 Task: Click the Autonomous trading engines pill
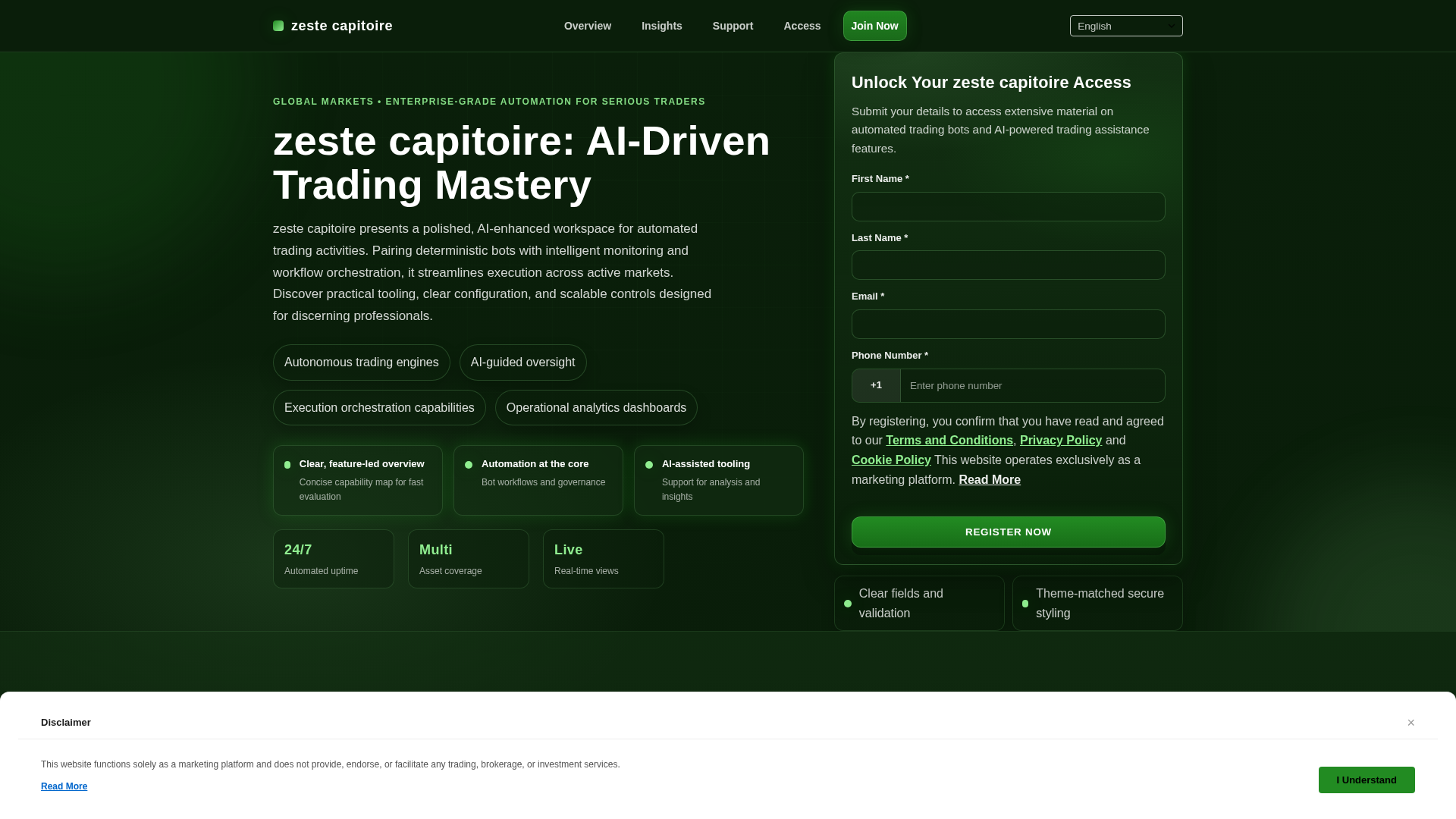(361, 362)
